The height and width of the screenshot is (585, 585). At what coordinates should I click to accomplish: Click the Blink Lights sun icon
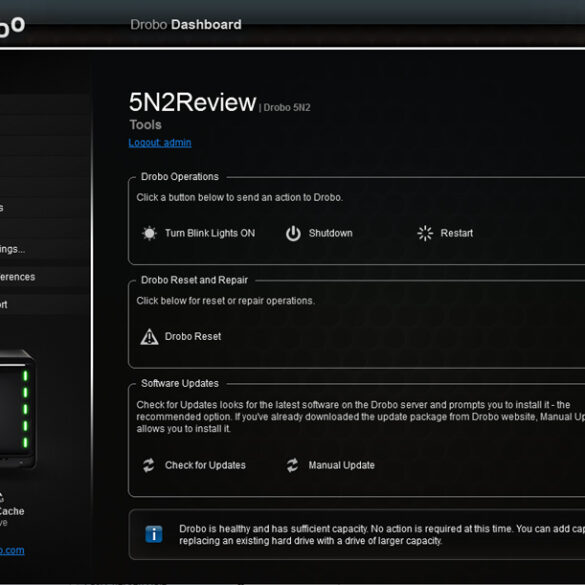point(149,233)
